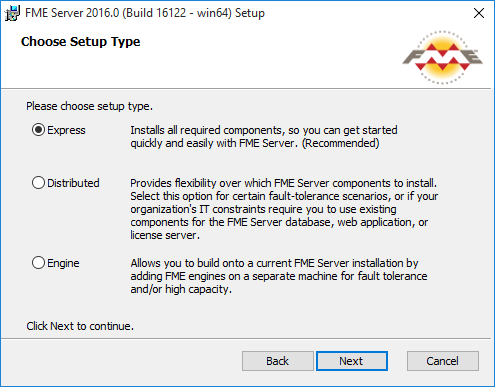Click the Distributed option label

73,183
